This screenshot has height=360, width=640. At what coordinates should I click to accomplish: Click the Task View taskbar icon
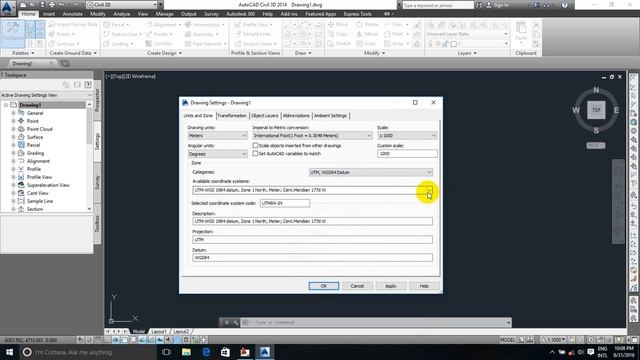pos(166,352)
